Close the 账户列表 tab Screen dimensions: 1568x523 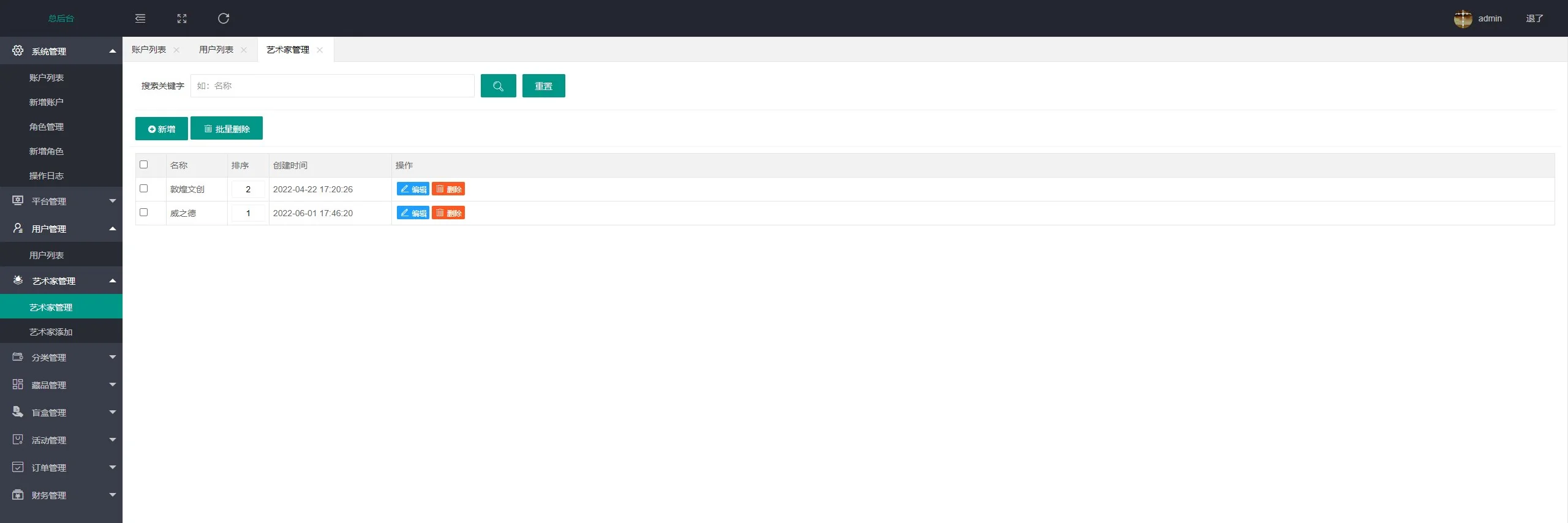(x=176, y=50)
